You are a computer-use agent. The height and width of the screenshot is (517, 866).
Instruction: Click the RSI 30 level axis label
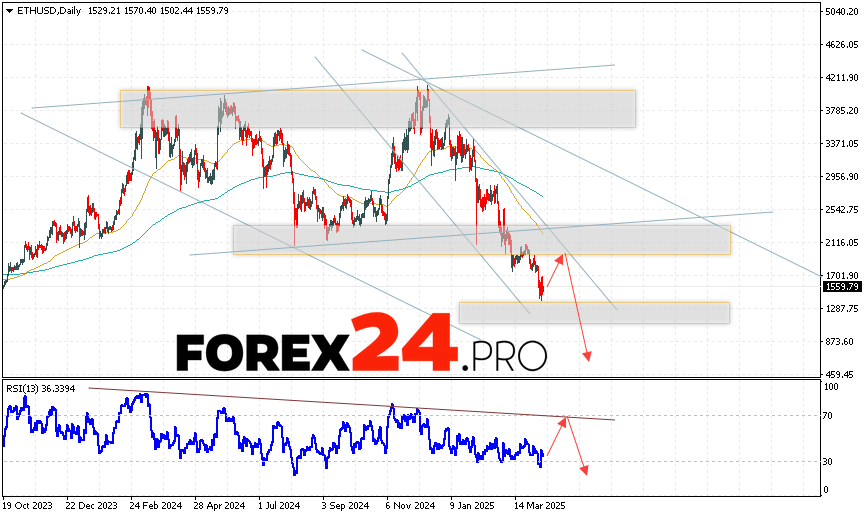pyautogui.click(x=829, y=462)
